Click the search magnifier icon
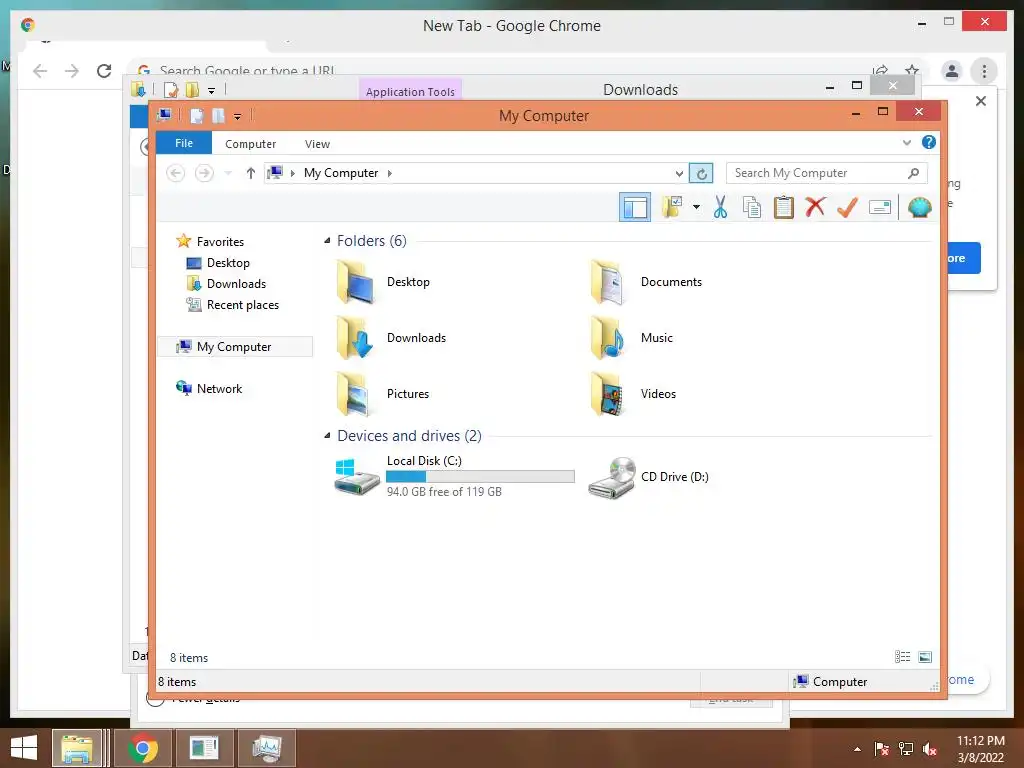Screen dimensions: 1024x768 coord(914,173)
